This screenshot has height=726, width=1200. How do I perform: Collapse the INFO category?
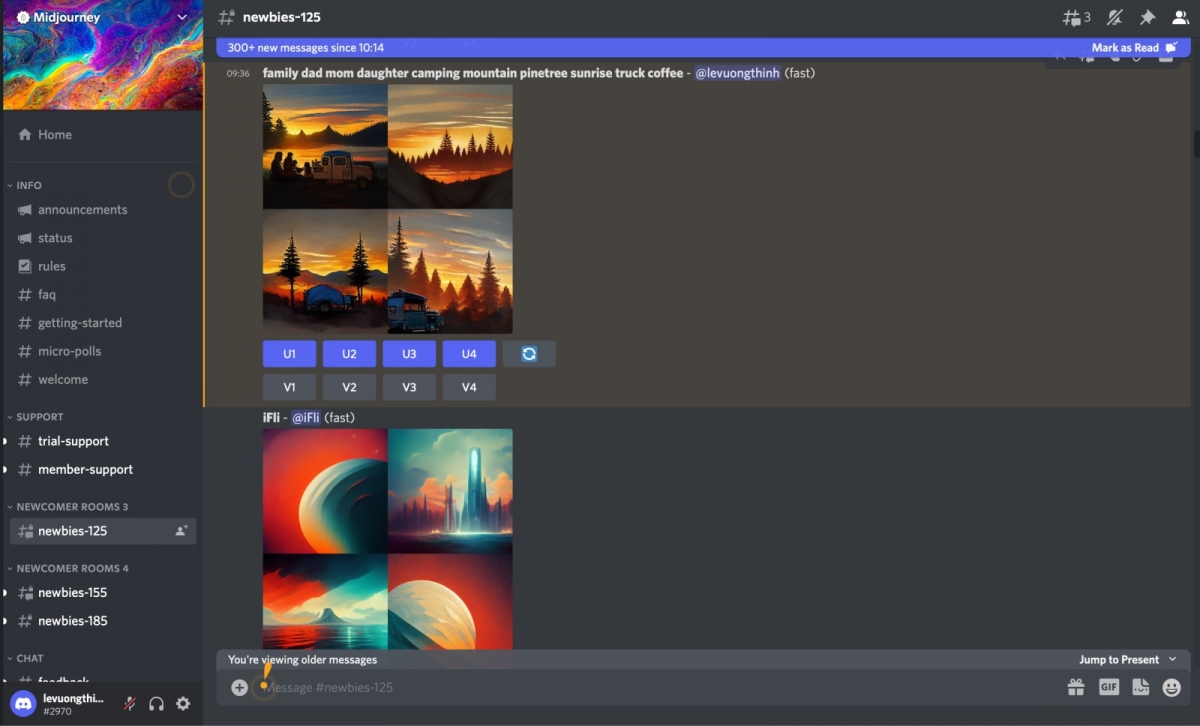(x=25, y=185)
